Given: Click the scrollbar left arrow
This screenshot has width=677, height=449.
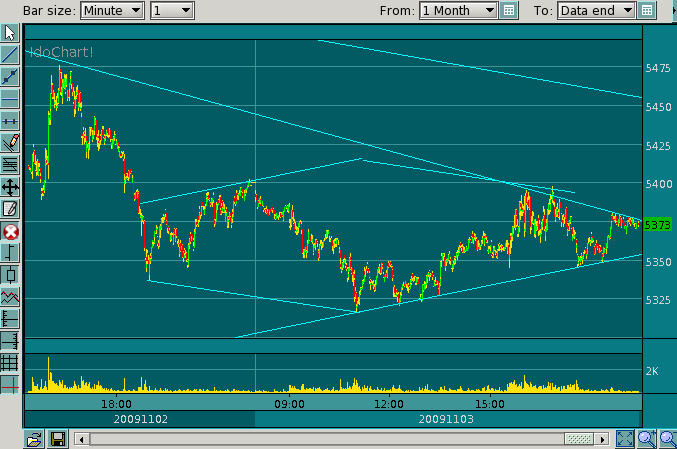Looking at the screenshot, I should (x=82, y=440).
